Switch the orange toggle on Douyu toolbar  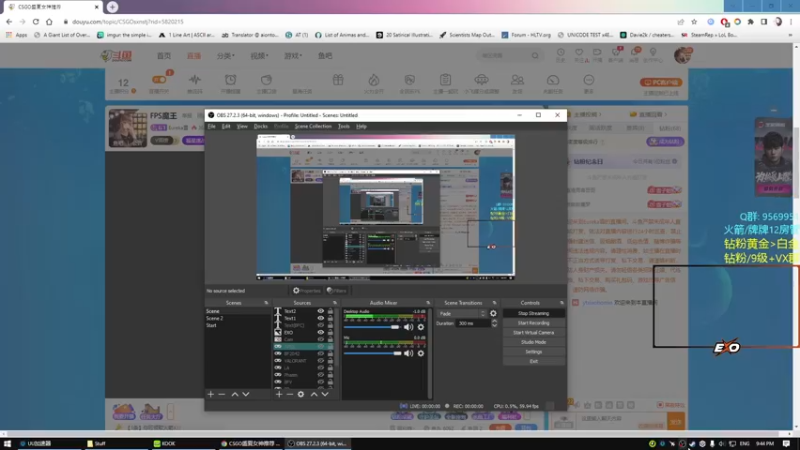159,80
